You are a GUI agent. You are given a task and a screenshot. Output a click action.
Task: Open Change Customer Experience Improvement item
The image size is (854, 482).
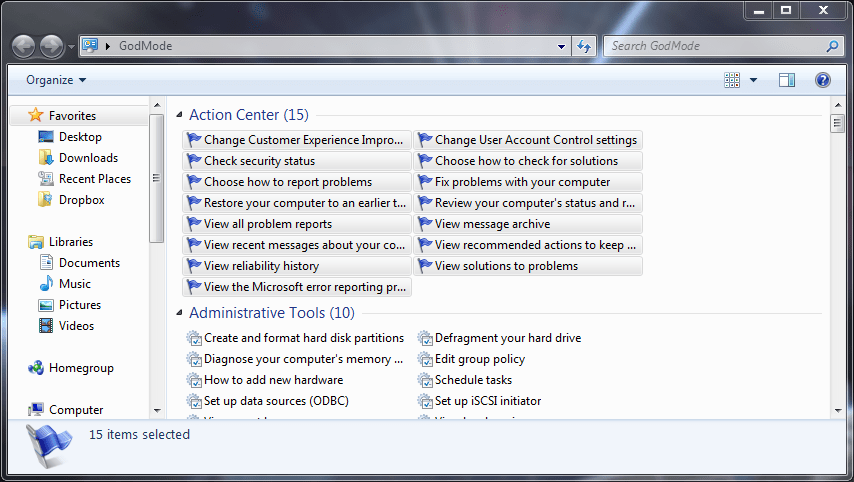pyautogui.click(x=297, y=140)
